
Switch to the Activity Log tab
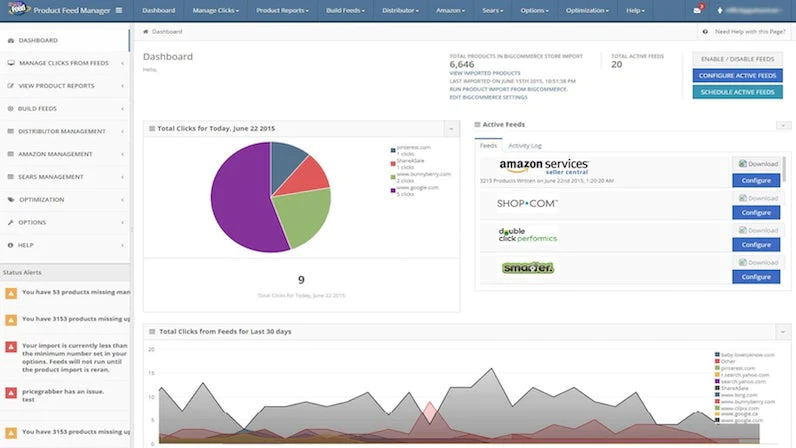(x=525, y=146)
